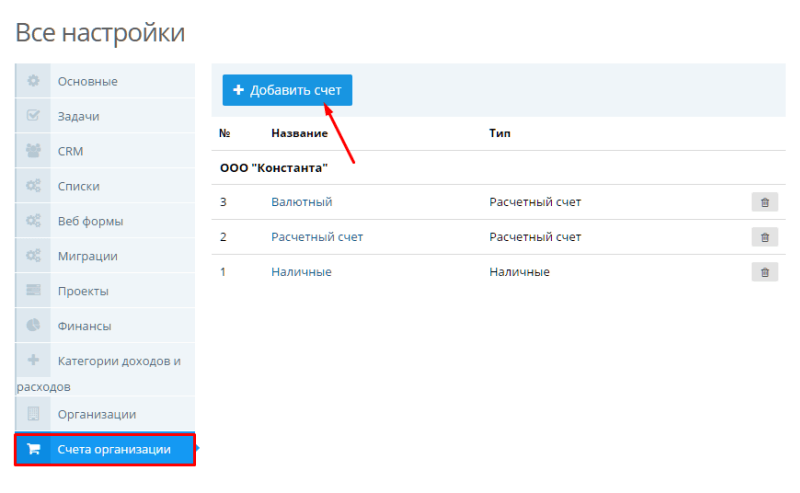Click the gear icon beside Основные
Screen dimensions: 800x493
pos(33,81)
